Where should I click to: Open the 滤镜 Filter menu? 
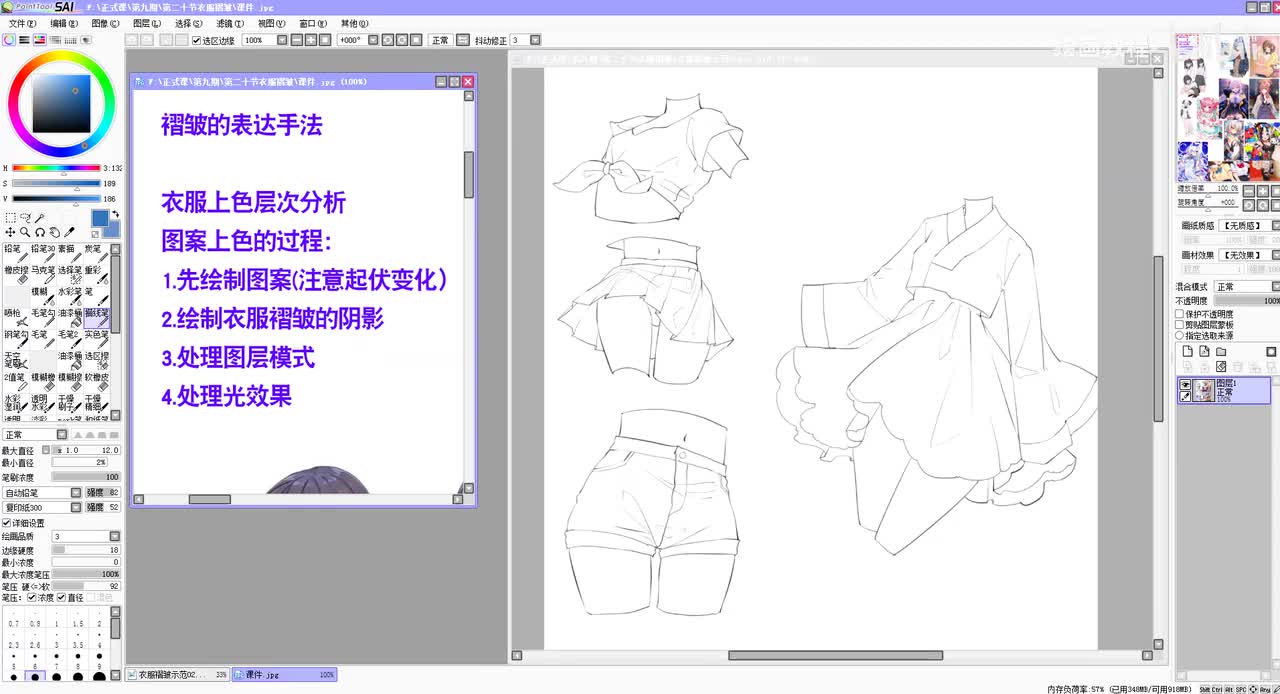coord(230,23)
